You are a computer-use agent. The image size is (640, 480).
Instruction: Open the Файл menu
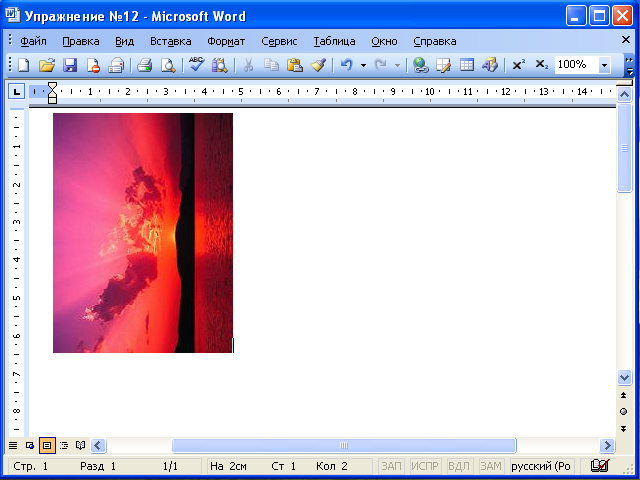pyautogui.click(x=33, y=41)
